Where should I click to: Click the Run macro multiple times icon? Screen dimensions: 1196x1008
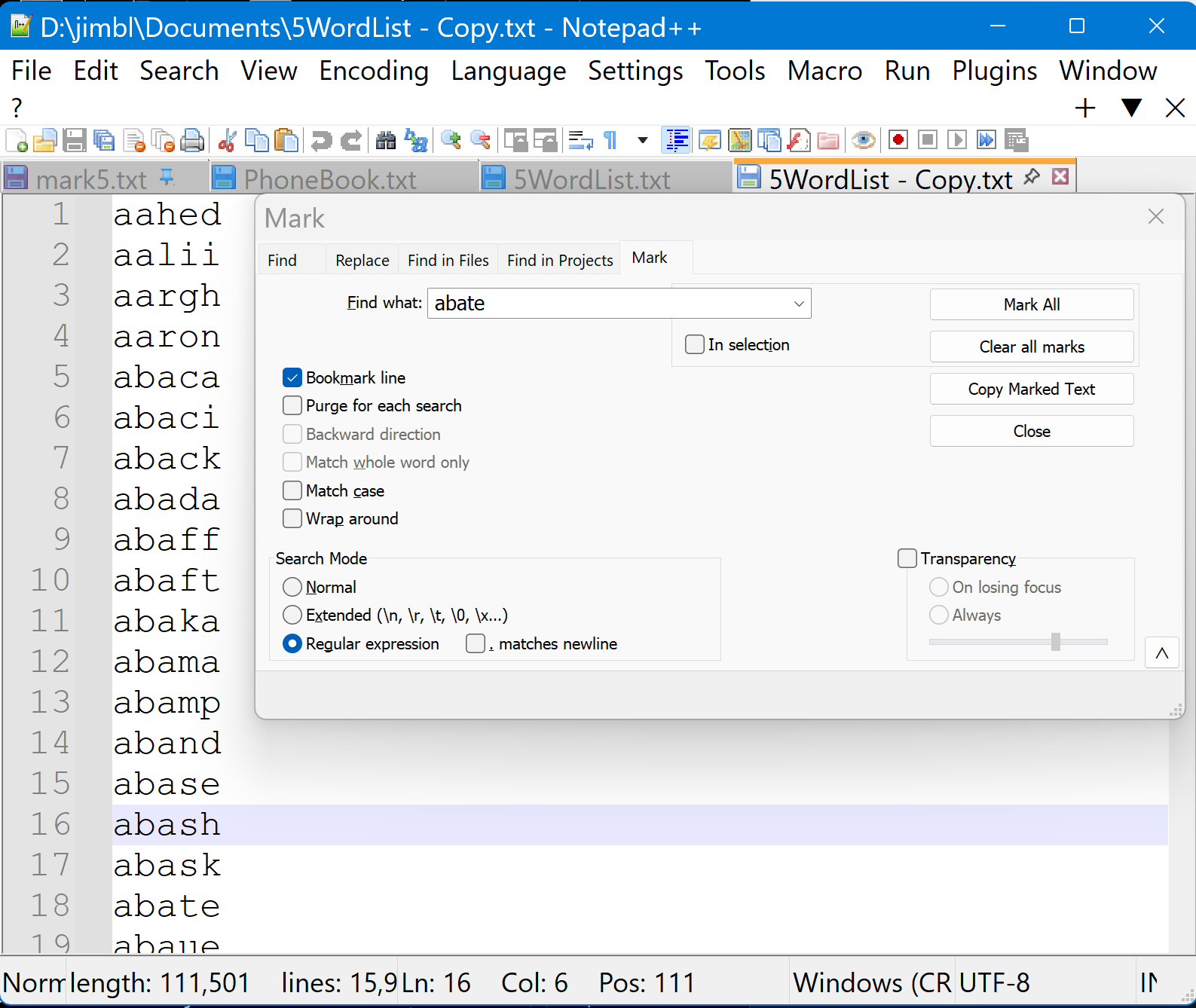tap(986, 140)
